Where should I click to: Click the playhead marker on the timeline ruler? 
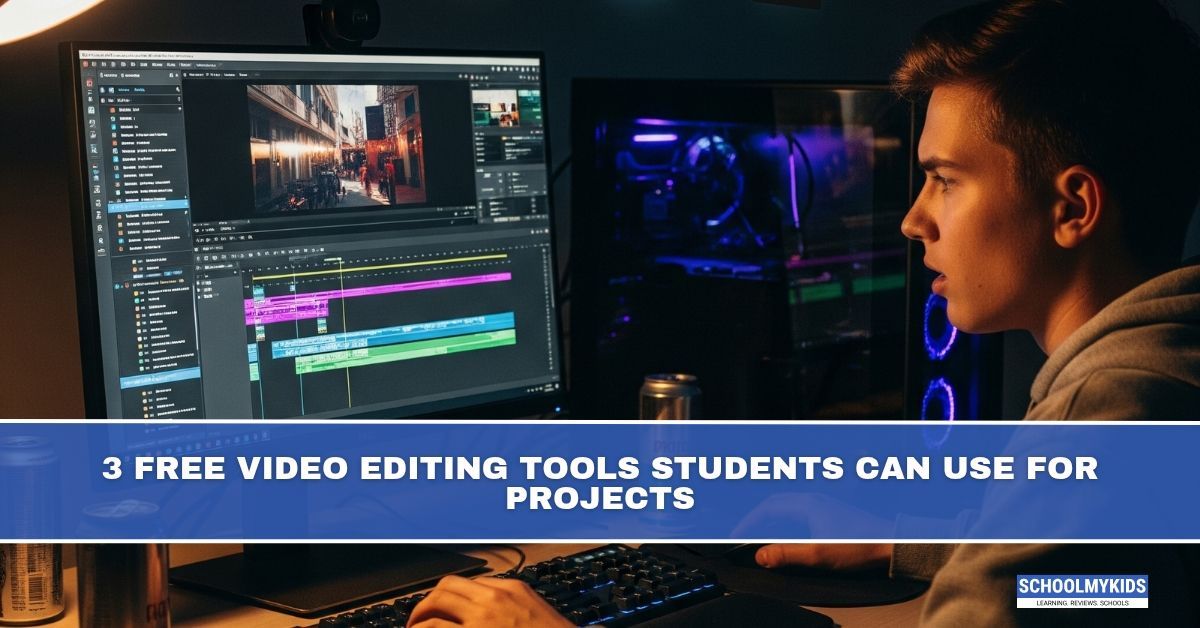click(340, 260)
